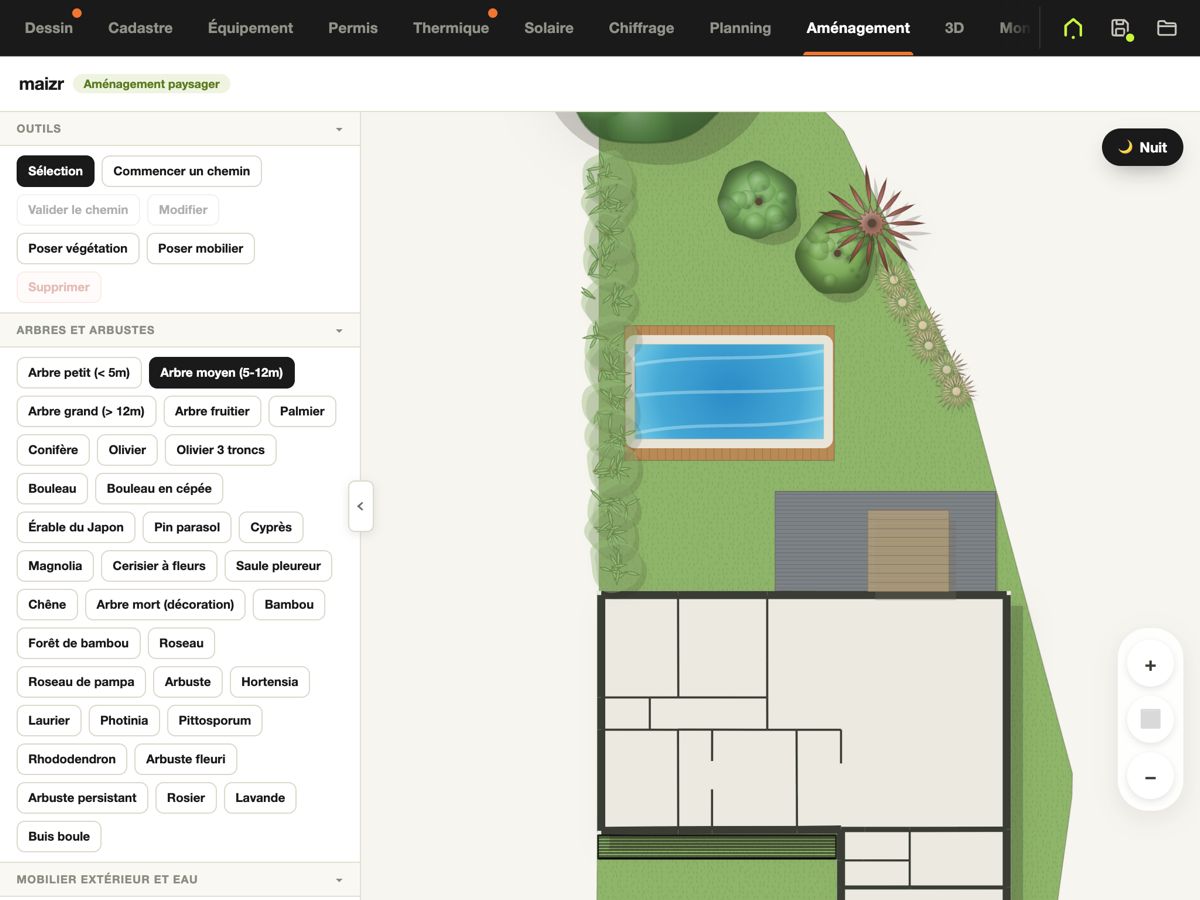Collapse the OUTILS section
1200x900 pixels.
(339, 129)
